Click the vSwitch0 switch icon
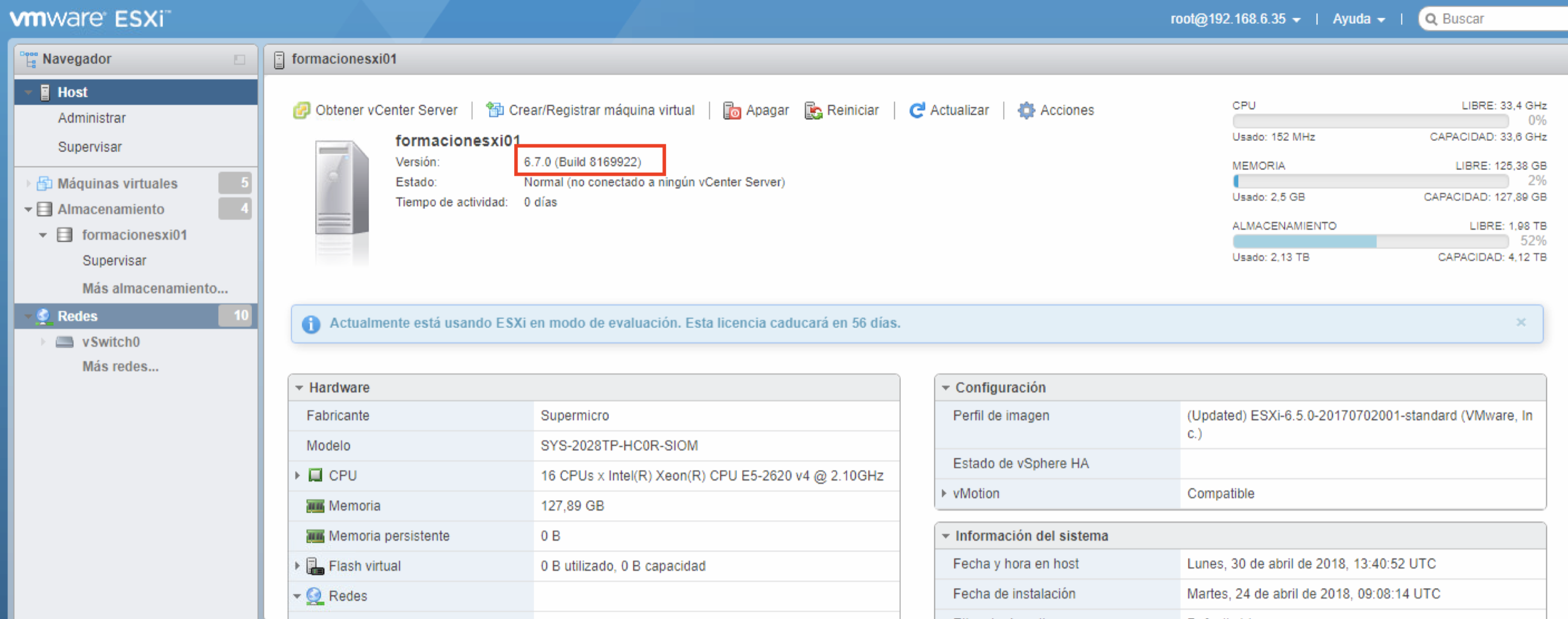 [x=65, y=342]
